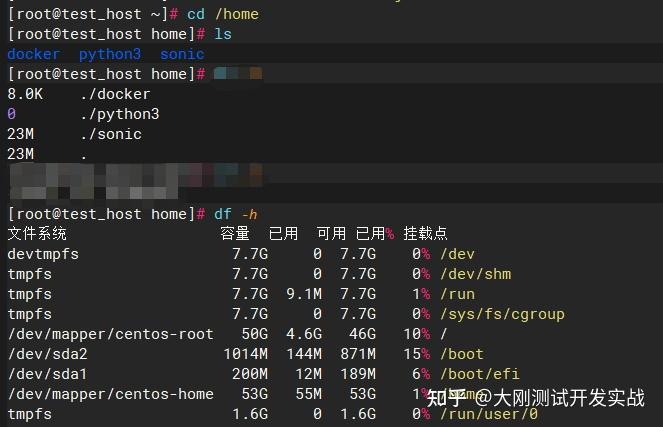Image resolution: width=663 pixels, height=427 pixels.
Task: Click the /dev/shm mount point
Action: pos(476,274)
